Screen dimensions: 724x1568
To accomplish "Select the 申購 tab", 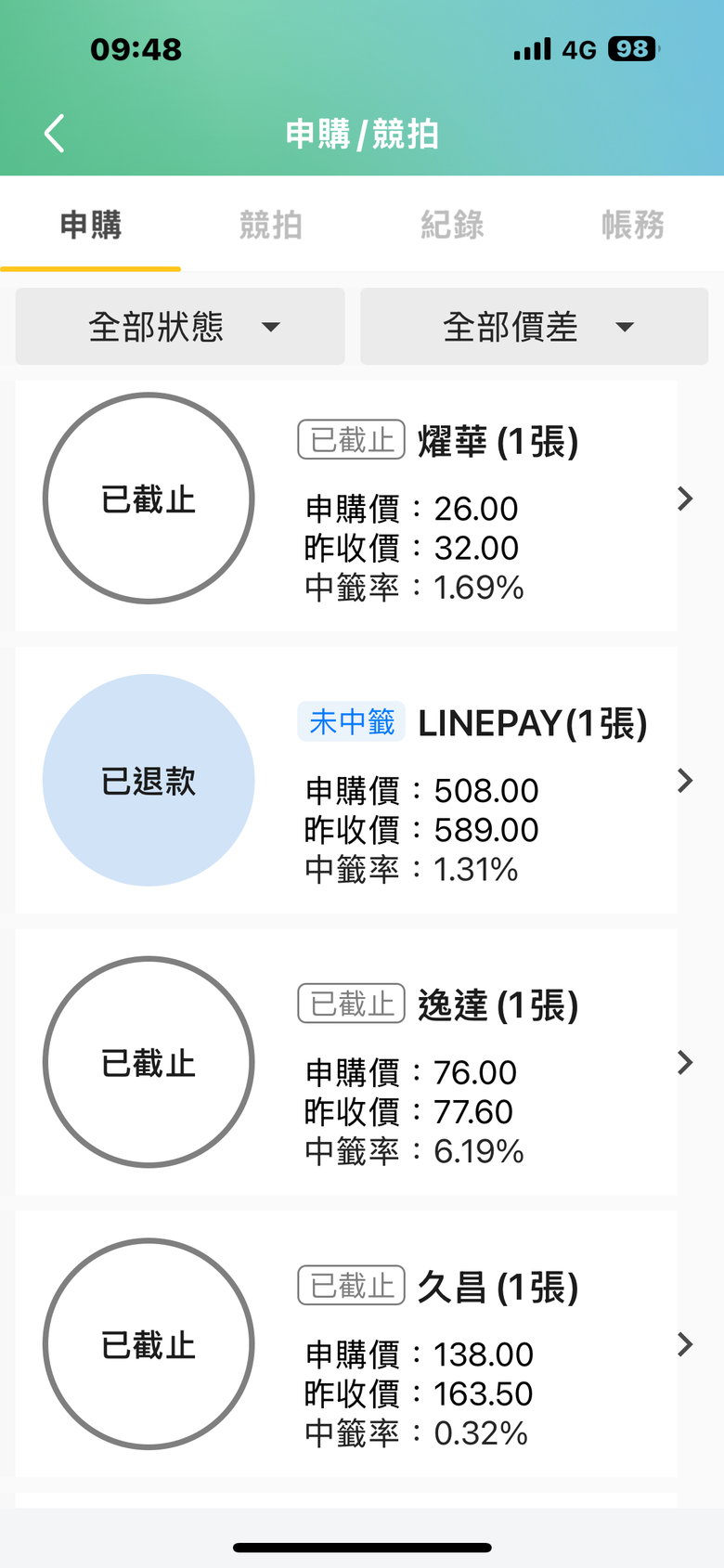I will pos(91,225).
